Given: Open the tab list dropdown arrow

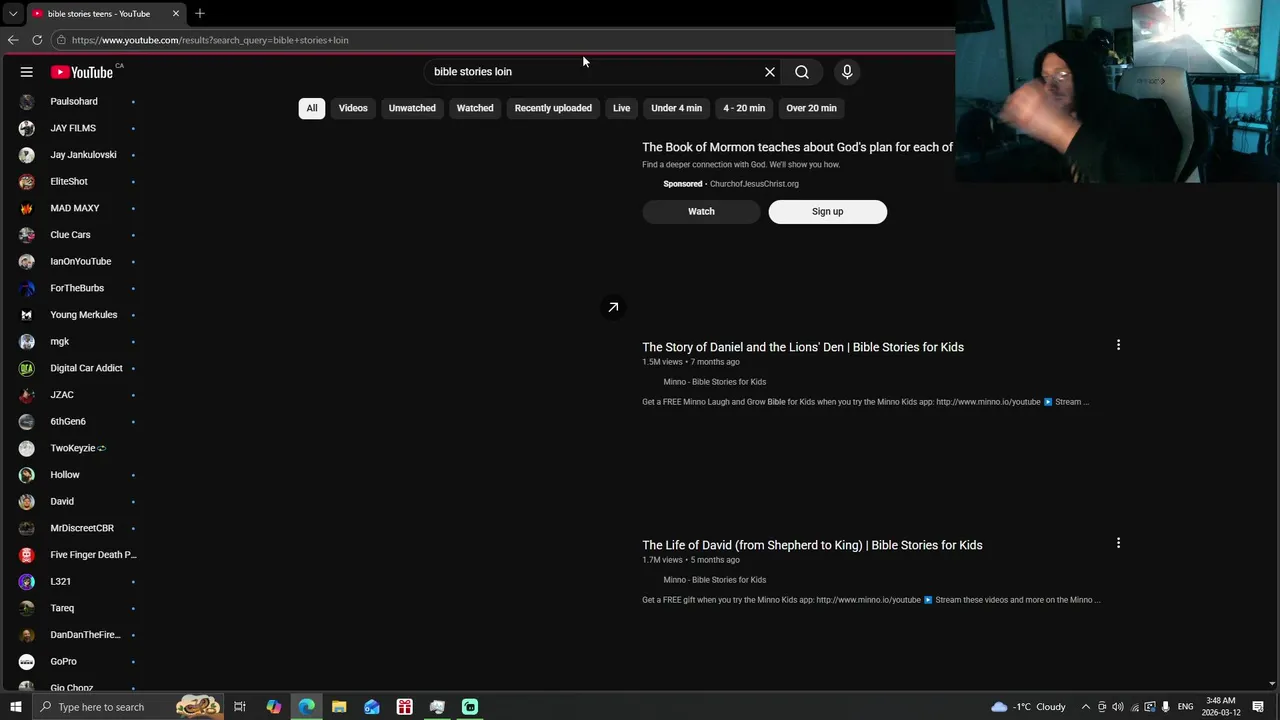Looking at the screenshot, I should tap(12, 14).
